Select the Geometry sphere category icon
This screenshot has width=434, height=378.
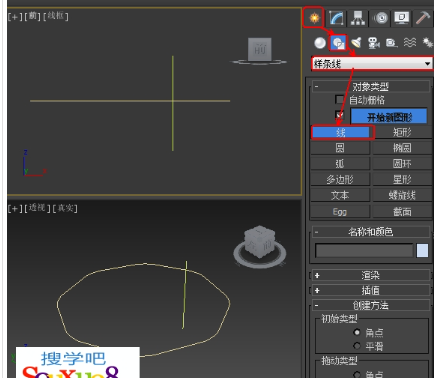pos(320,43)
